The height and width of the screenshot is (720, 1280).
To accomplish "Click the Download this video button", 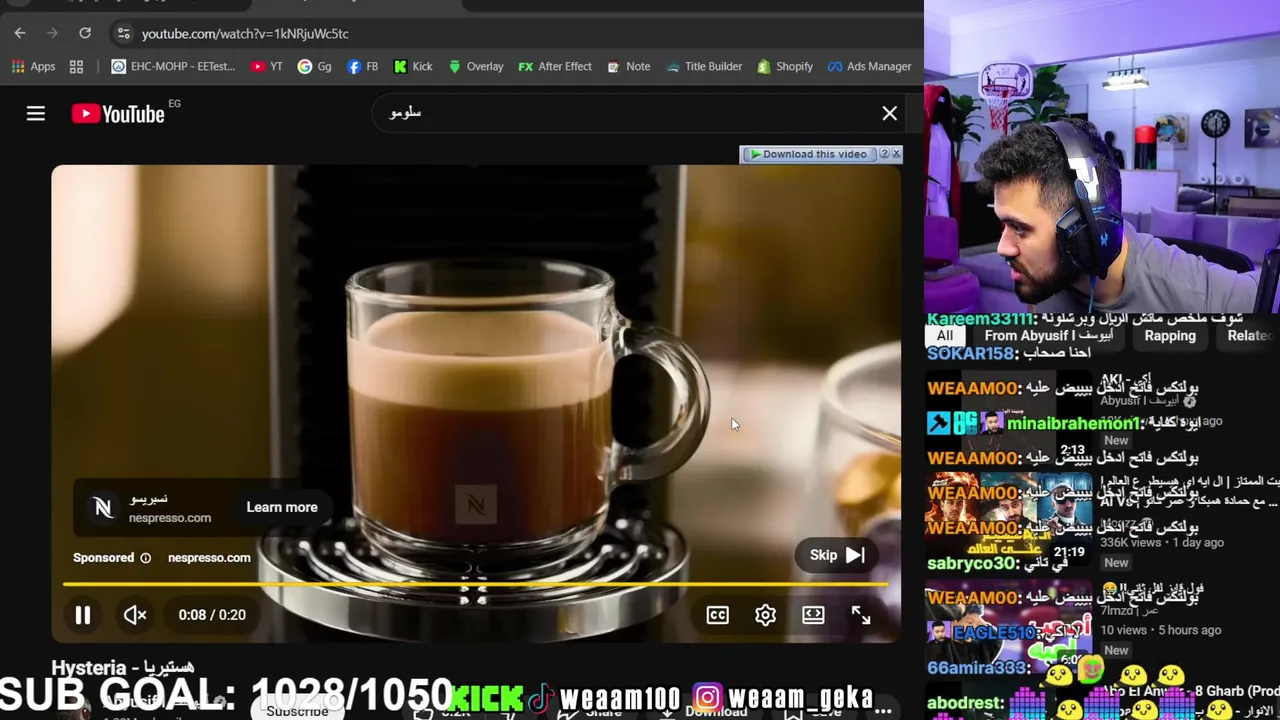I will (x=808, y=154).
